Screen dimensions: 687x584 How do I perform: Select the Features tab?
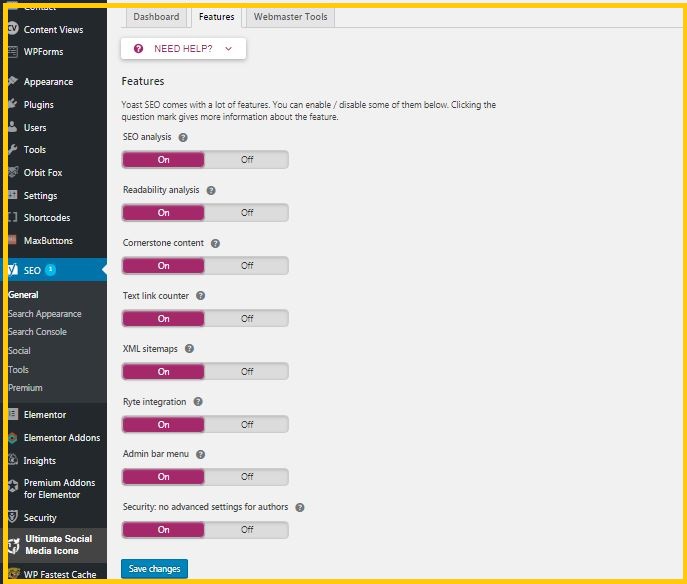pos(216,17)
